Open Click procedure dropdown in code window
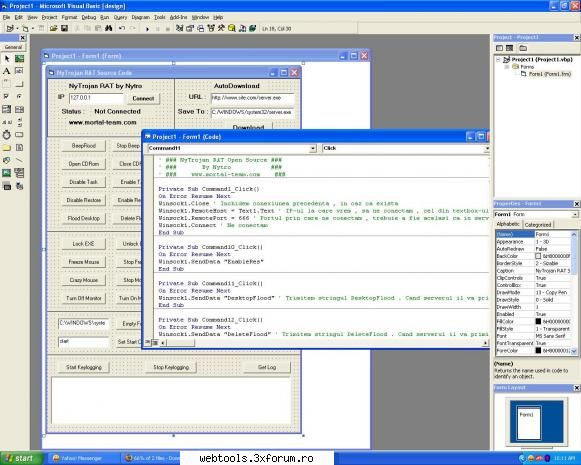The height and width of the screenshot is (465, 581). [x=487, y=148]
